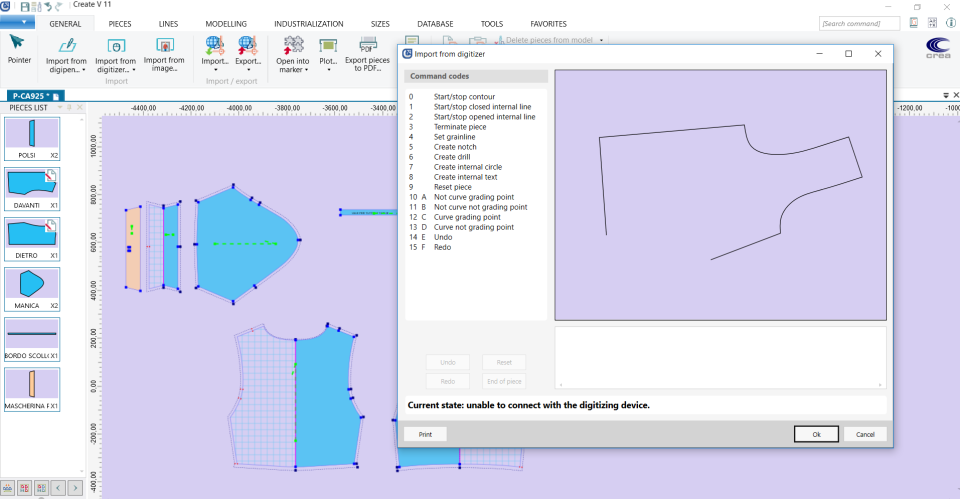The height and width of the screenshot is (499, 960).
Task: Expand the Plot dropdown menu
Action: [328, 70]
